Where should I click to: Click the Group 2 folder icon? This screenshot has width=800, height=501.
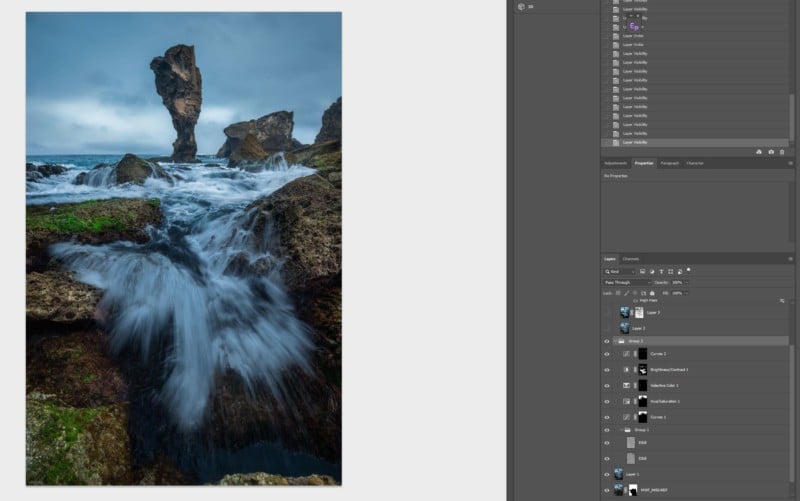tap(621, 341)
